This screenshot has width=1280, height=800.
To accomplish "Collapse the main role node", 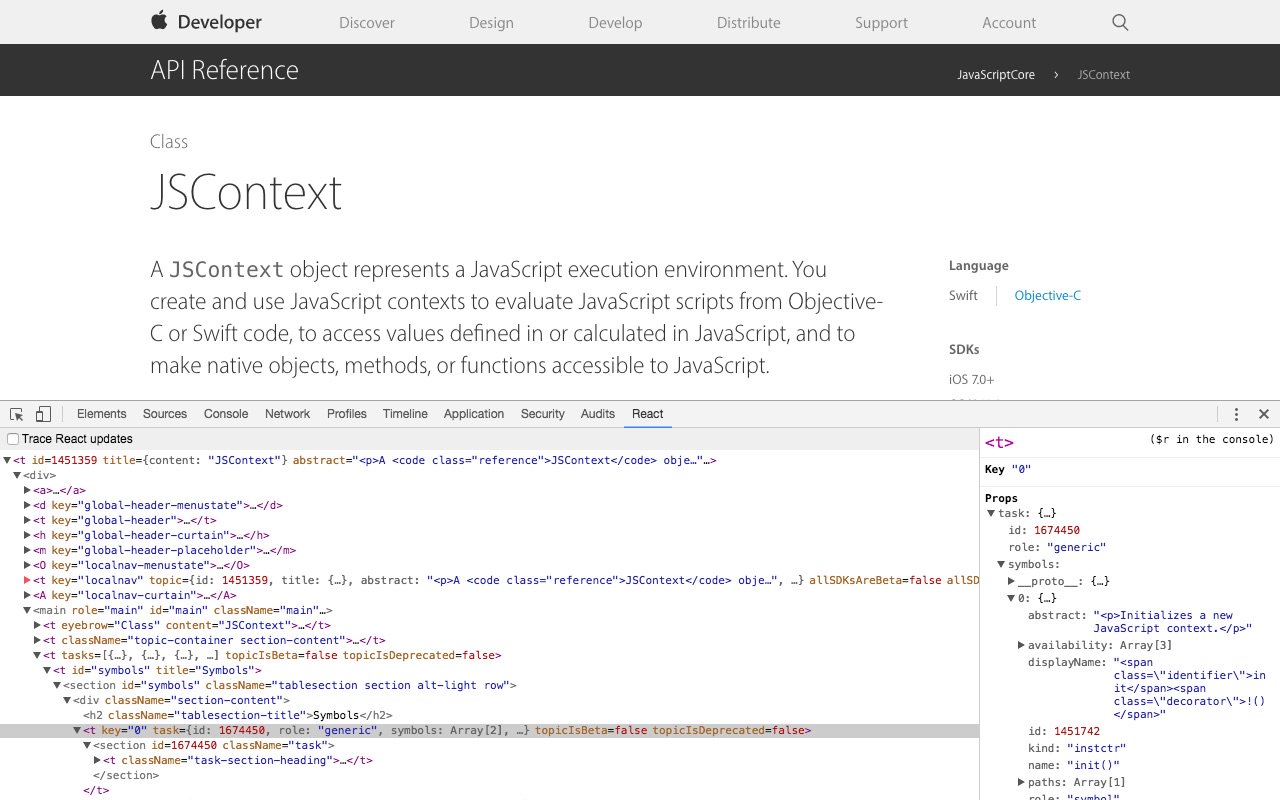I will [x=28, y=611].
